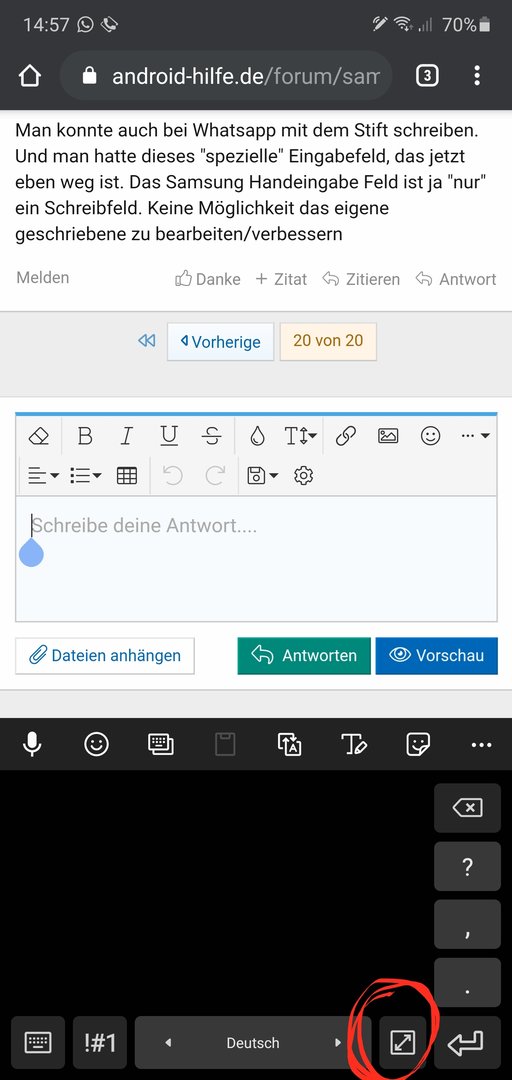This screenshot has height=1080, width=512.
Task: Expand the list type dropdown
Action: click(86, 475)
